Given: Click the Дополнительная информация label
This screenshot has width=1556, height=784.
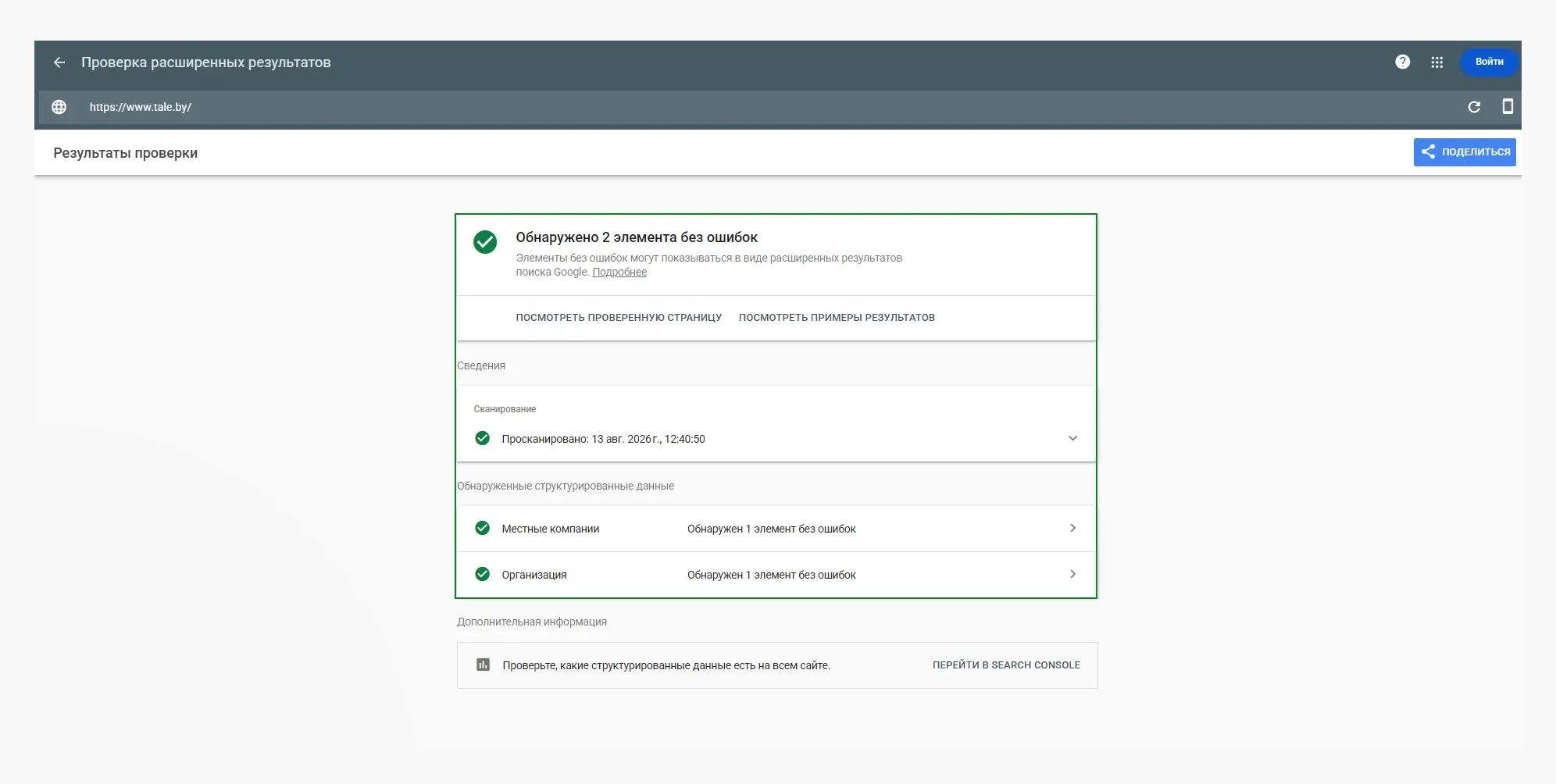Looking at the screenshot, I should click(532, 622).
